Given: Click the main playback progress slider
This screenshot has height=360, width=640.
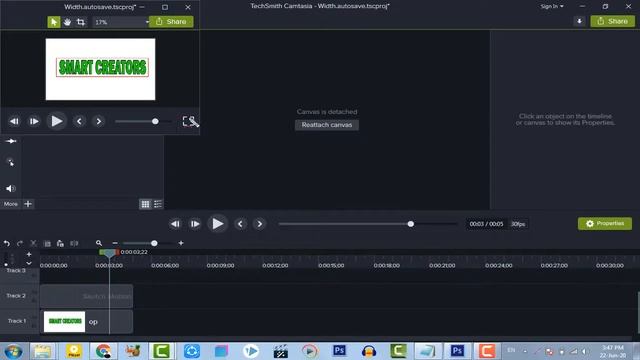Looking at the screenshot, I should point(368,224).
